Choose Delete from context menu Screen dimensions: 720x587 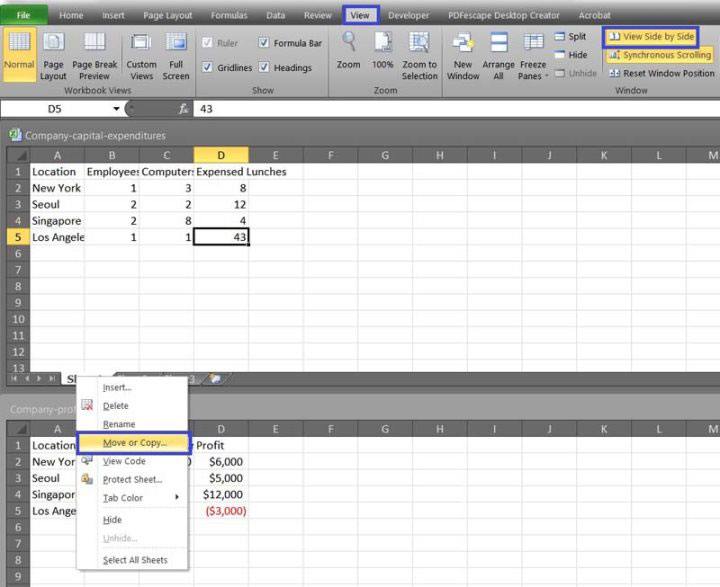[x=133, y=406]
